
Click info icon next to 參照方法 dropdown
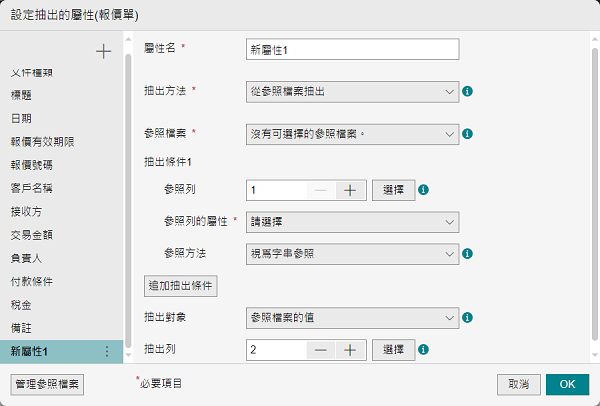(467, 253)
